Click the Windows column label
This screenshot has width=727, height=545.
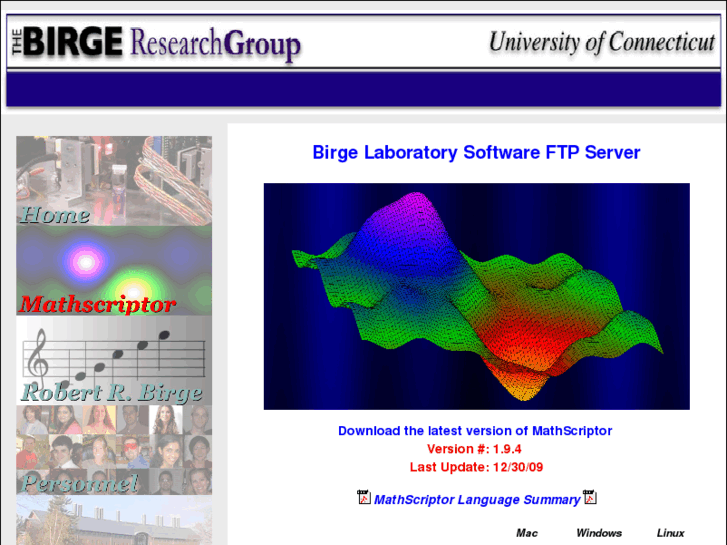click(599, 533)
